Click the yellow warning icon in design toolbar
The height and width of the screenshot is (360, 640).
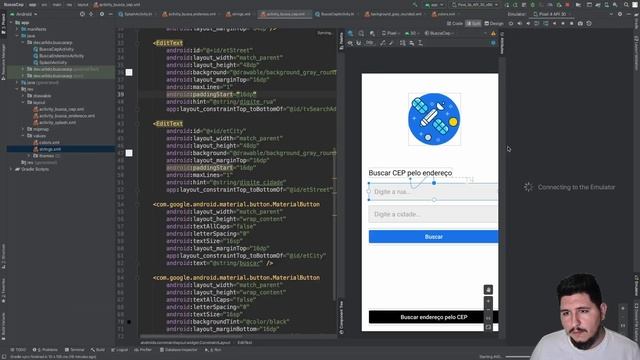(x=493, y=33)
